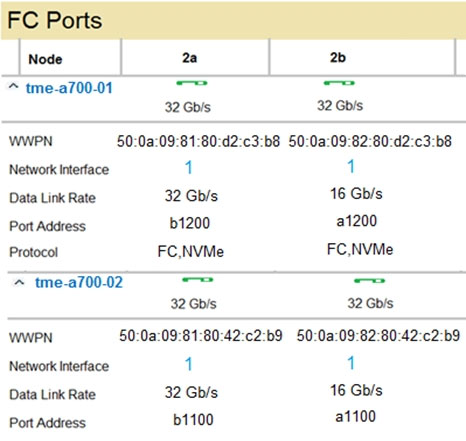The height and width of the screenshot is (441, 466).
Task: Open the tme-a700-02 node link
Action: [x=79, y=283]
